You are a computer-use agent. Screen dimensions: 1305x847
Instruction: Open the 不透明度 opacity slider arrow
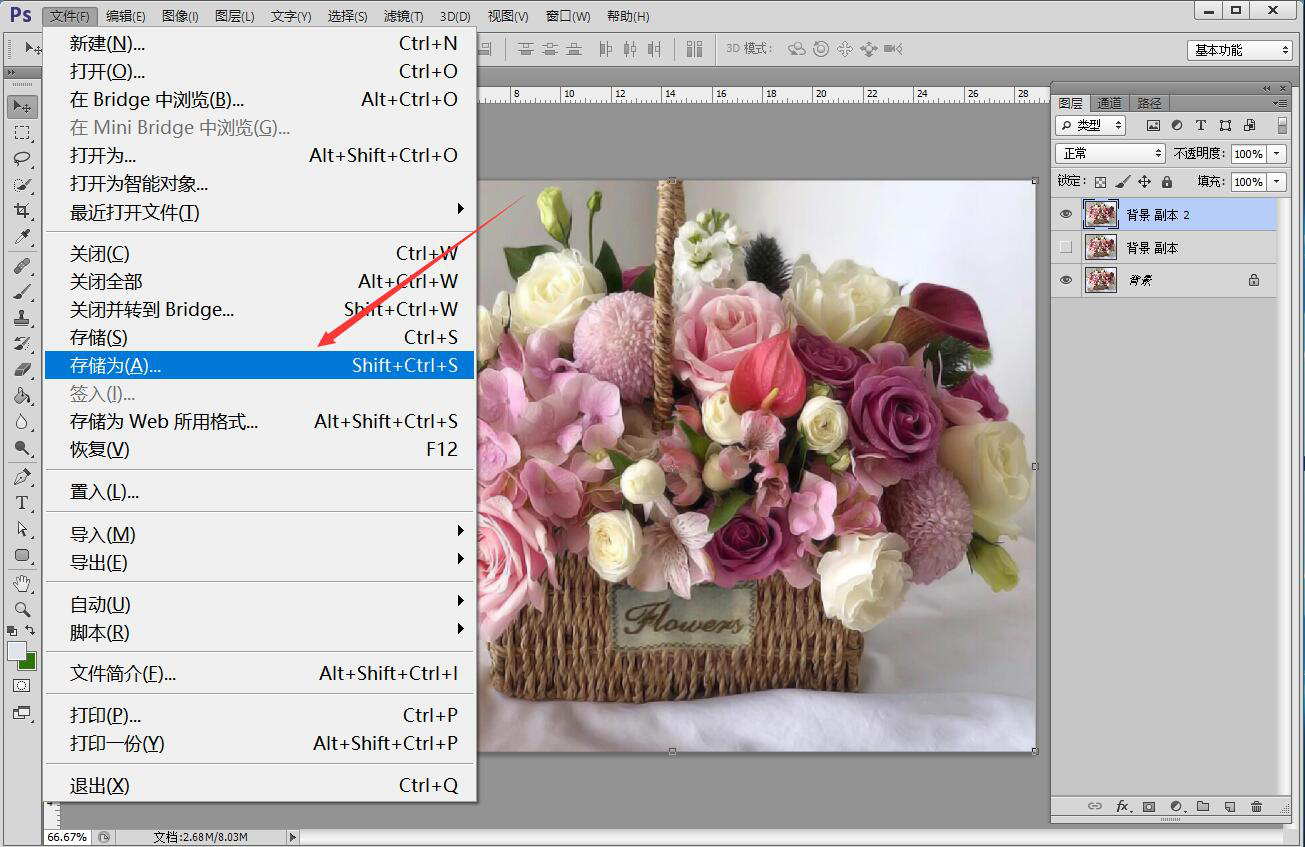(x=1277, y=154)
